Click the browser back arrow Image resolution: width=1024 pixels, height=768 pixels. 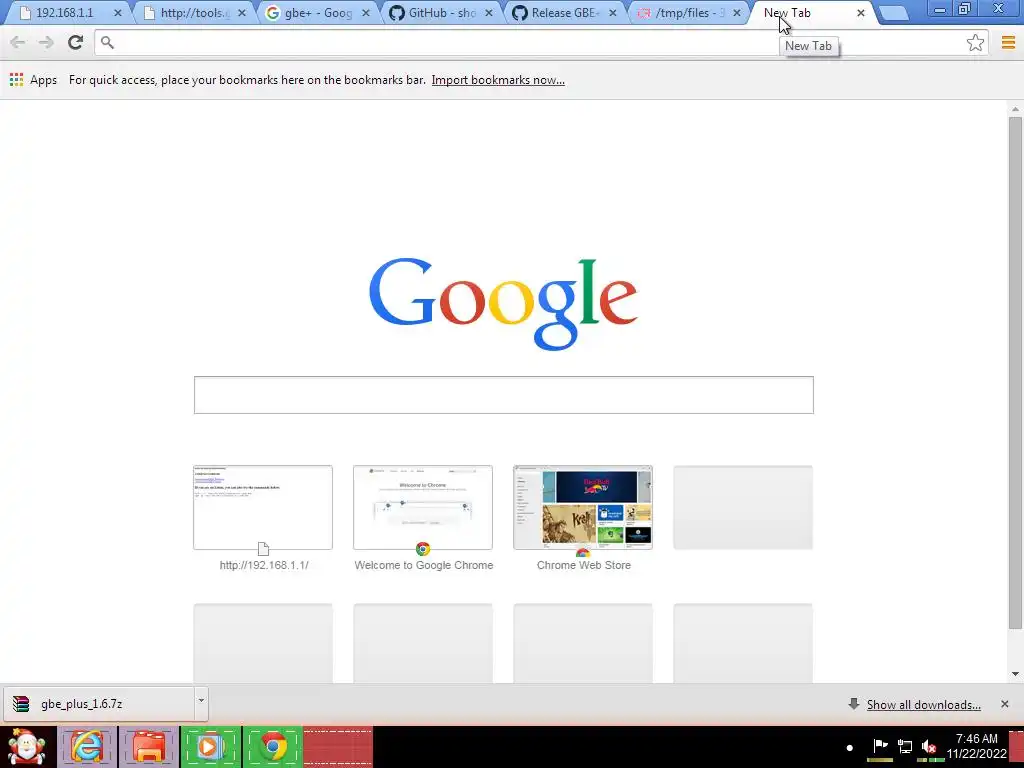18,42
